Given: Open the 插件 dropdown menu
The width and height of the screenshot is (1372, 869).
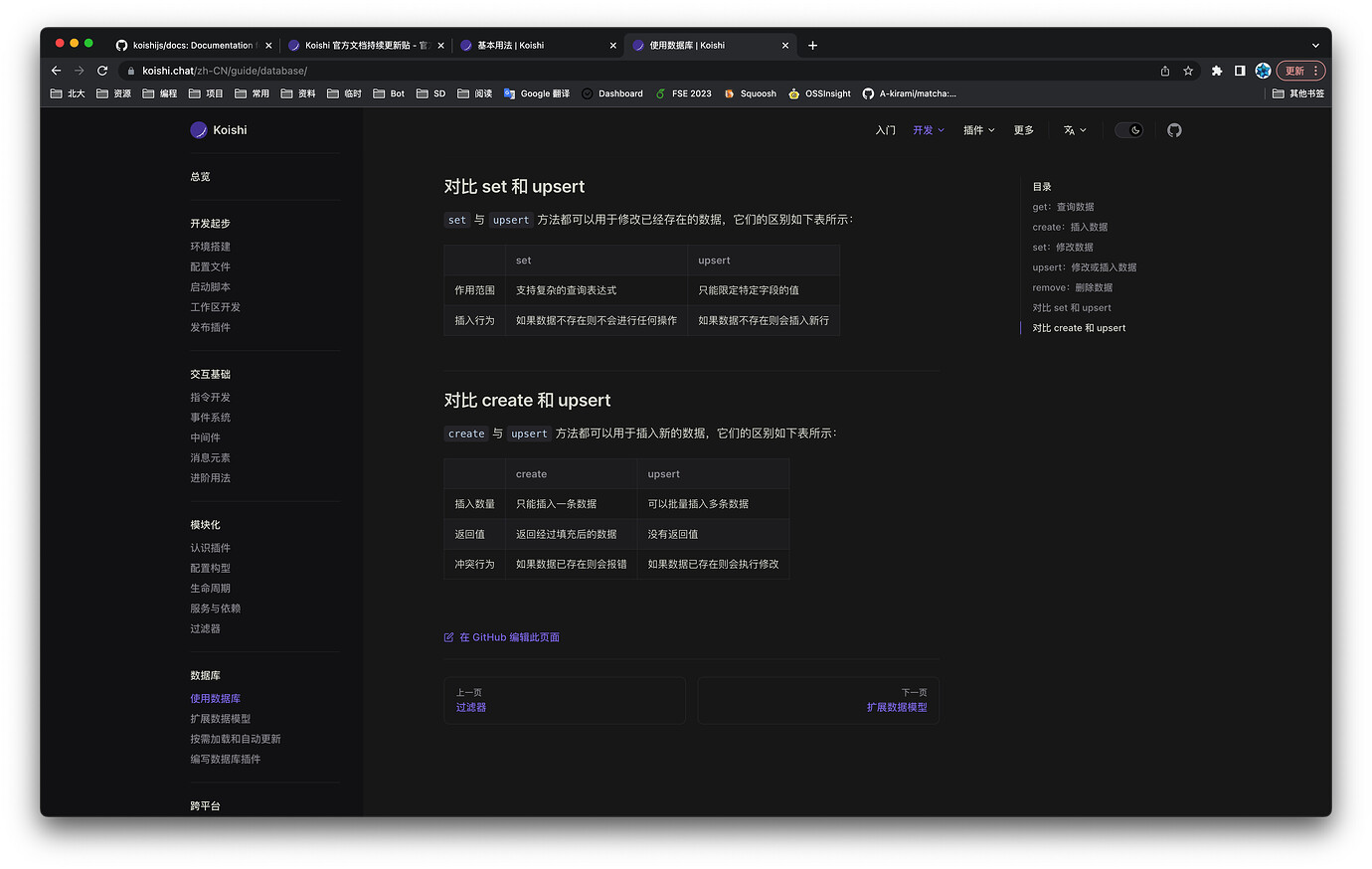Looking at the screenshot, I should click(977, 129).
